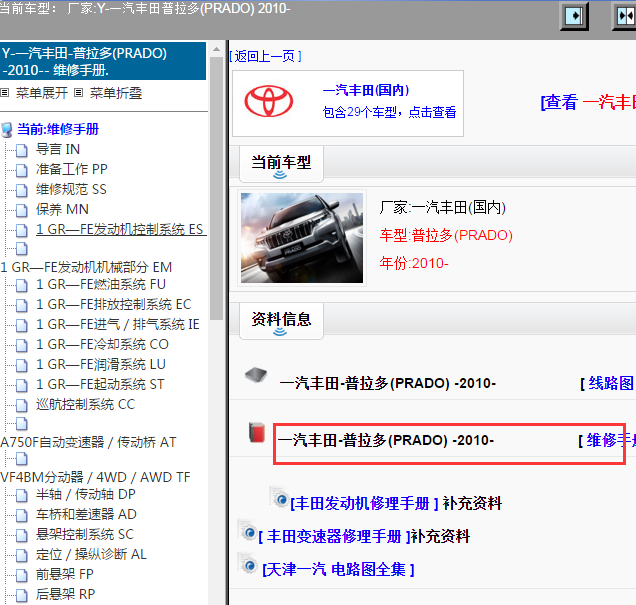Open the 一汽丰田(国内) brand link
The width and height of the screenshot is (636, 605).
366,90
